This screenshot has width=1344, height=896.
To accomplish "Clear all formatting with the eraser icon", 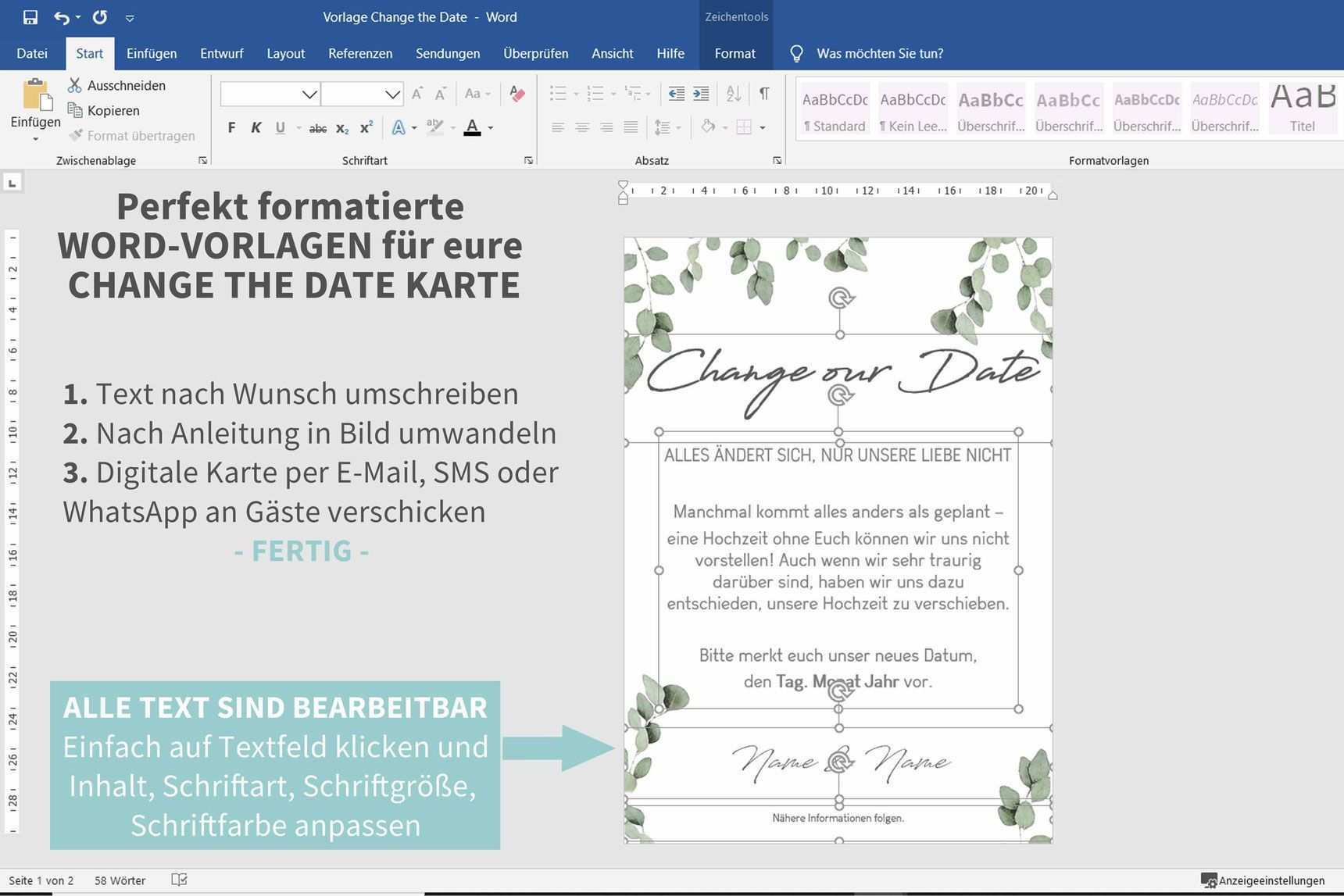I will [517, 94].
